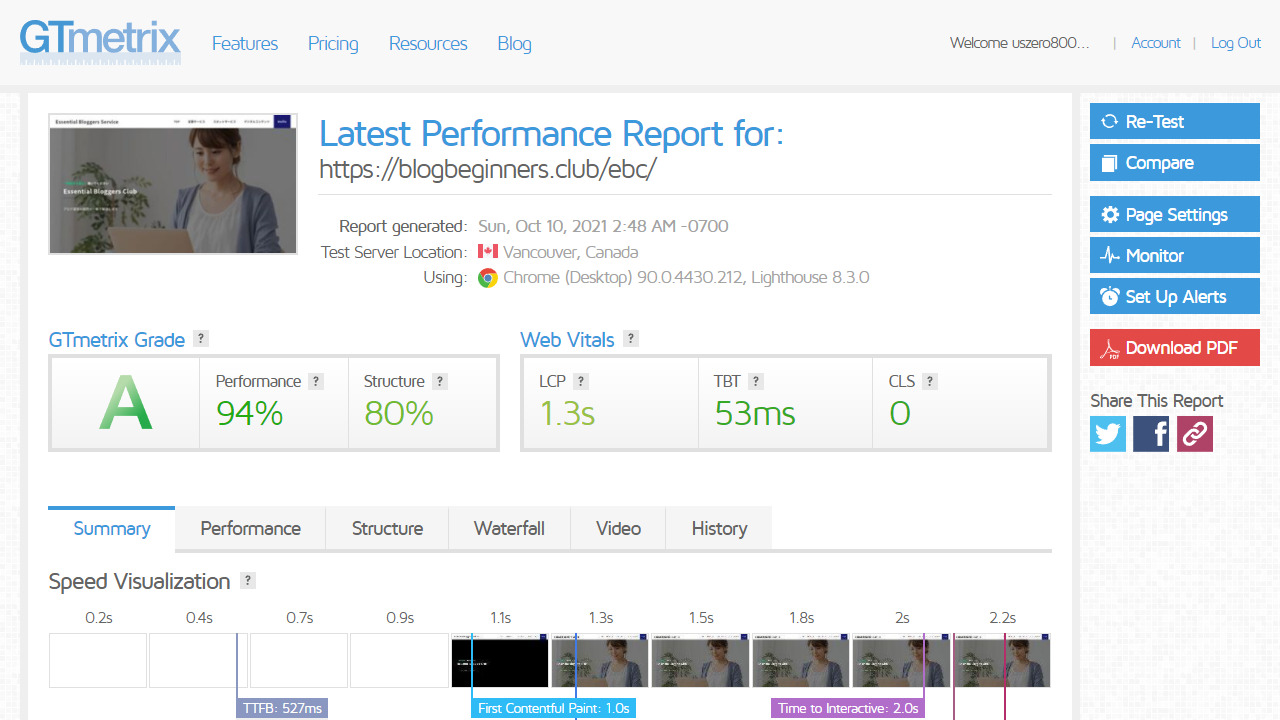Click the tested page screenshot thumbnail
The height and width of the screenshot is (720, 1280).
[173, 183]
